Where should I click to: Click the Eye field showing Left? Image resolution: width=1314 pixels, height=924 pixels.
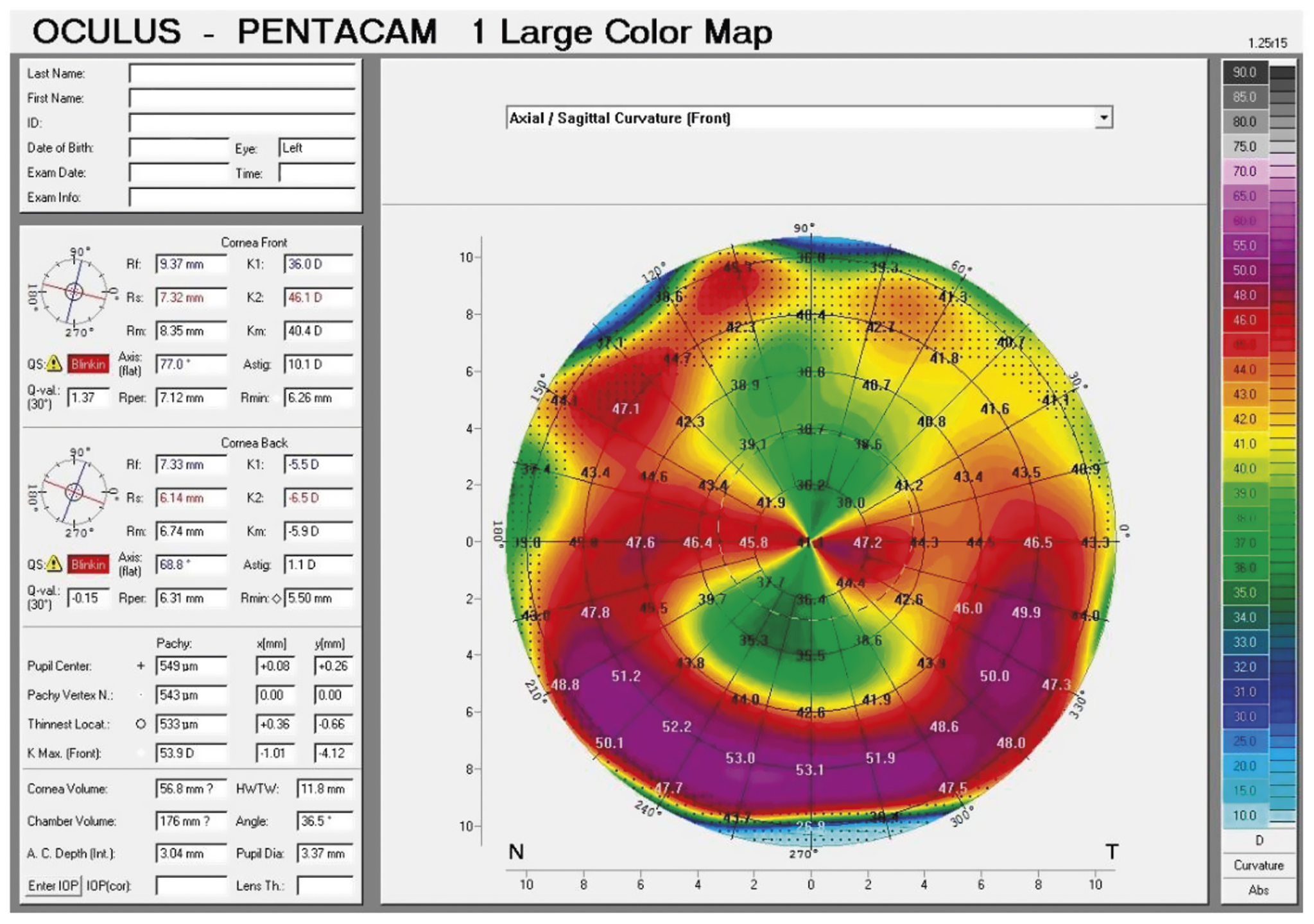(x=316, y=148)
